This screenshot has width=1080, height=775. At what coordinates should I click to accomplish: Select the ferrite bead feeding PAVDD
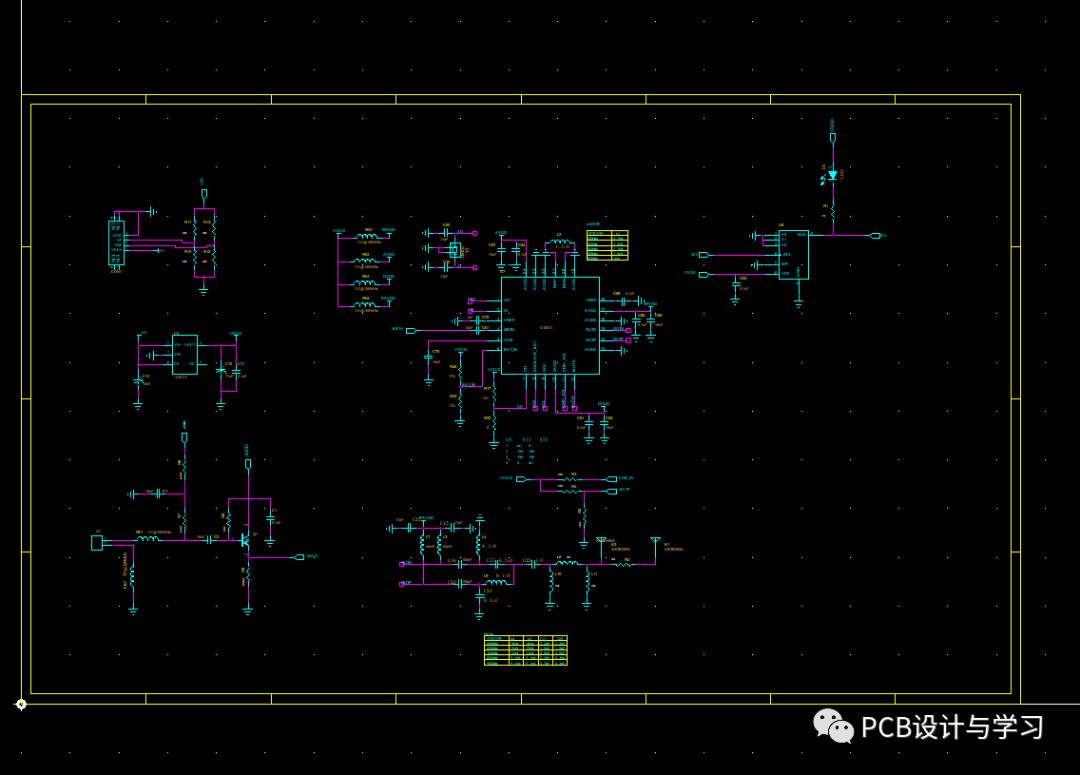[x=366, y=304]
